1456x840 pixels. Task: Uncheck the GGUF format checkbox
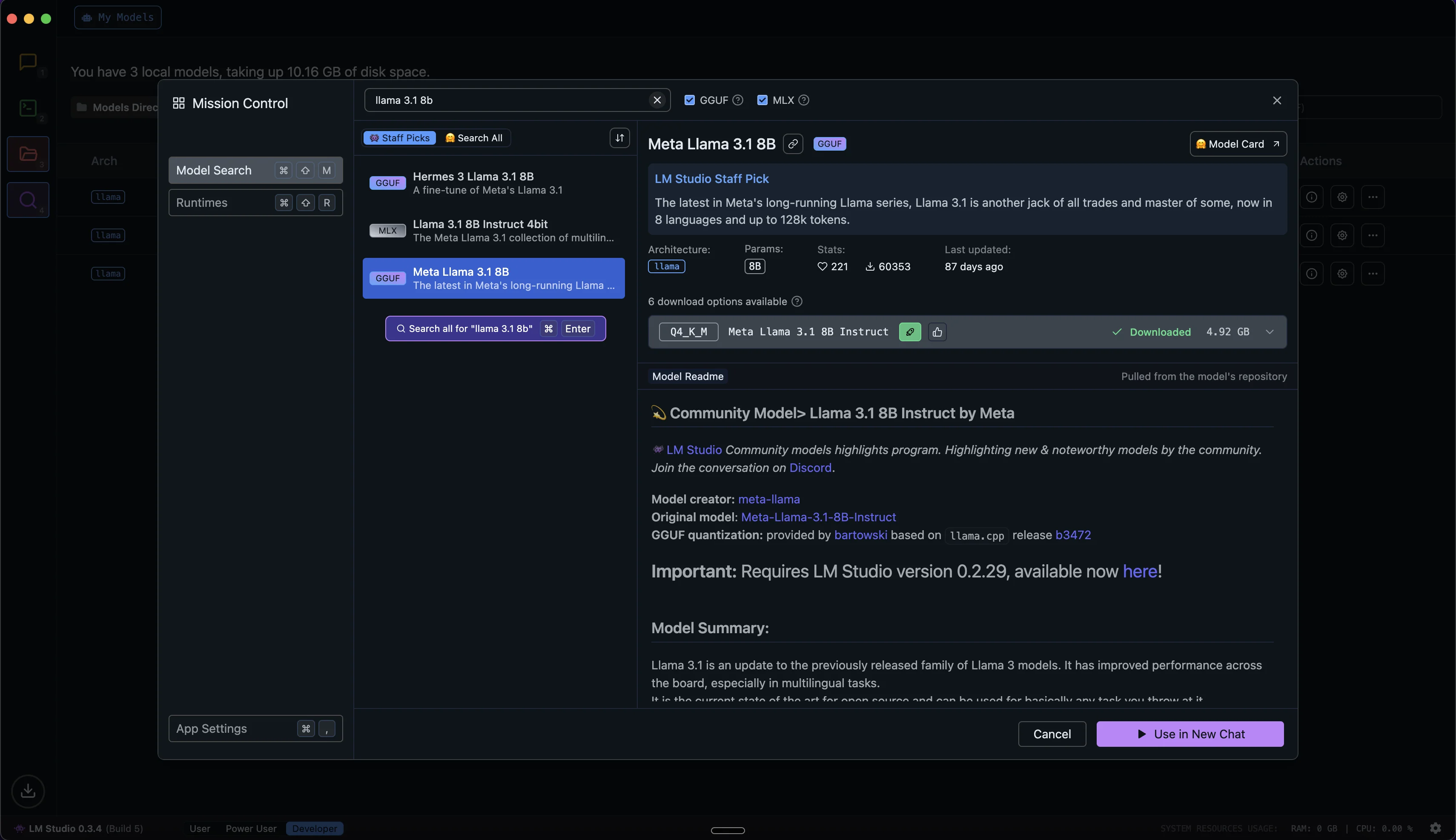(x=690, y=100)
